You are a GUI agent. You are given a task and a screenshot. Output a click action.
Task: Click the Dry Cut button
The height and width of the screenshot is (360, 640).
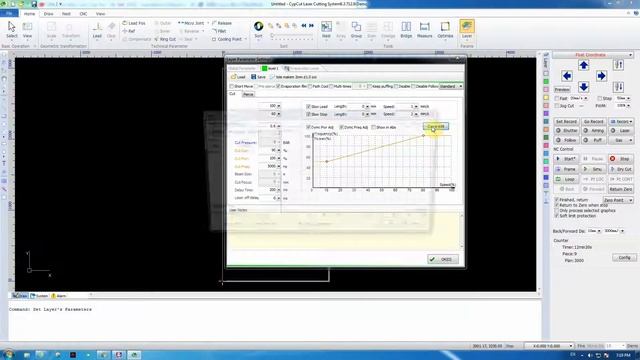(x=620, y=169)
